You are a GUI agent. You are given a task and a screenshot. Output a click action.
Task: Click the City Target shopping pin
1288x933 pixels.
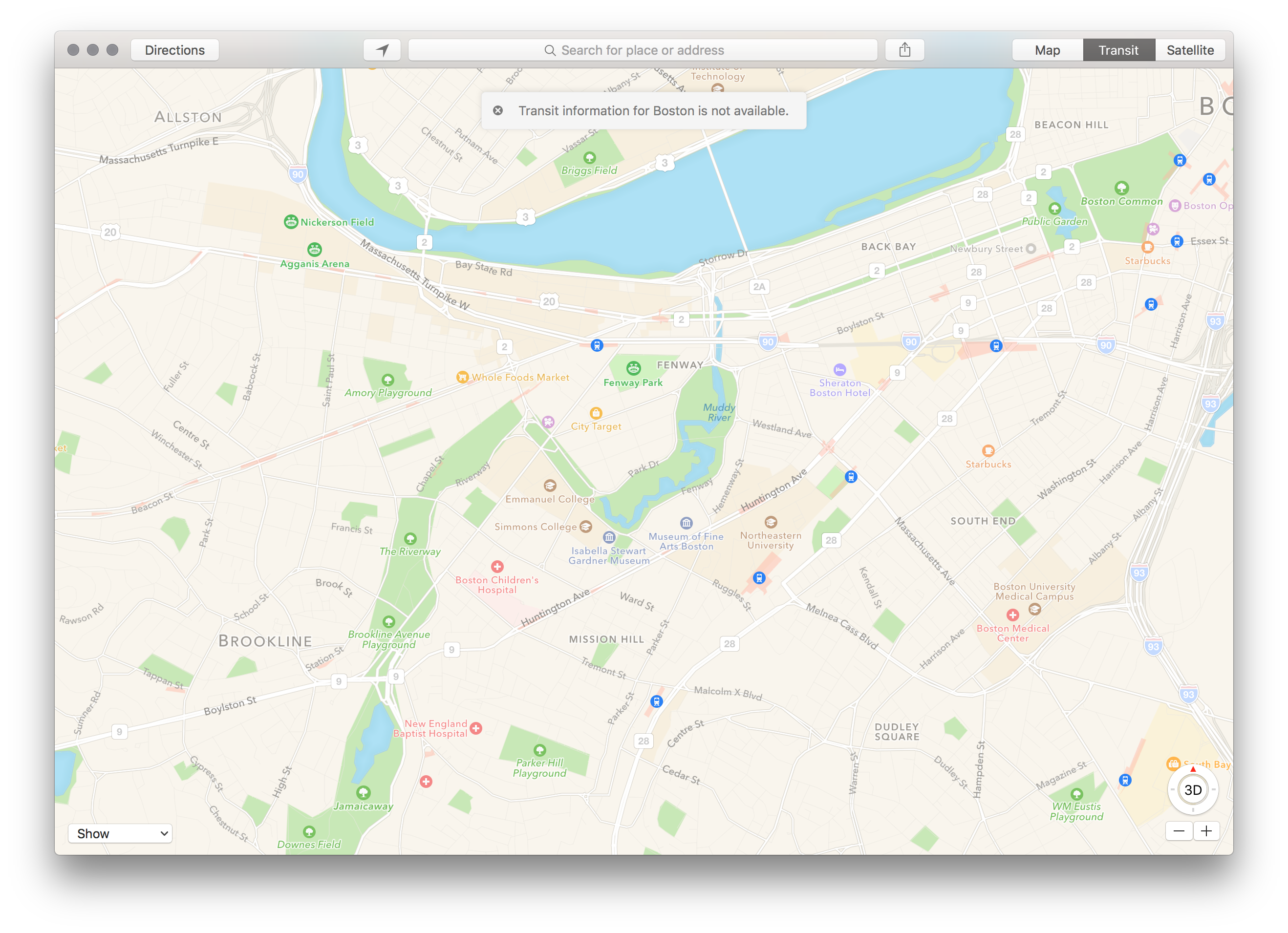(596, 413)
